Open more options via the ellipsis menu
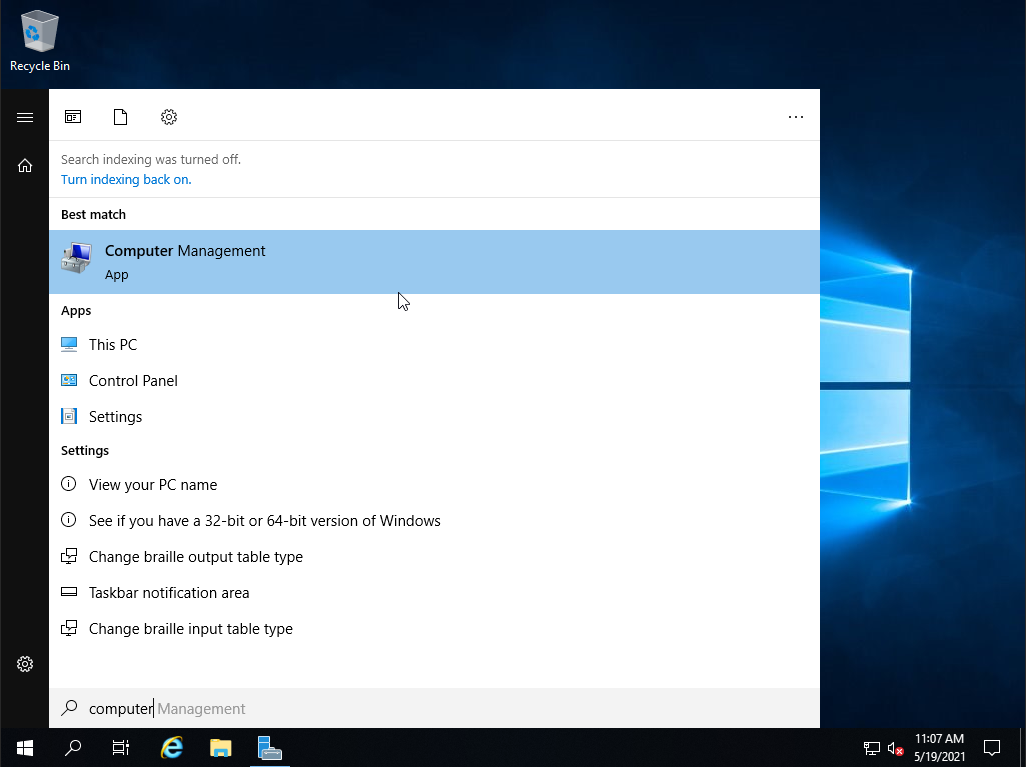The image size is (1026, 767). point(795,117)
